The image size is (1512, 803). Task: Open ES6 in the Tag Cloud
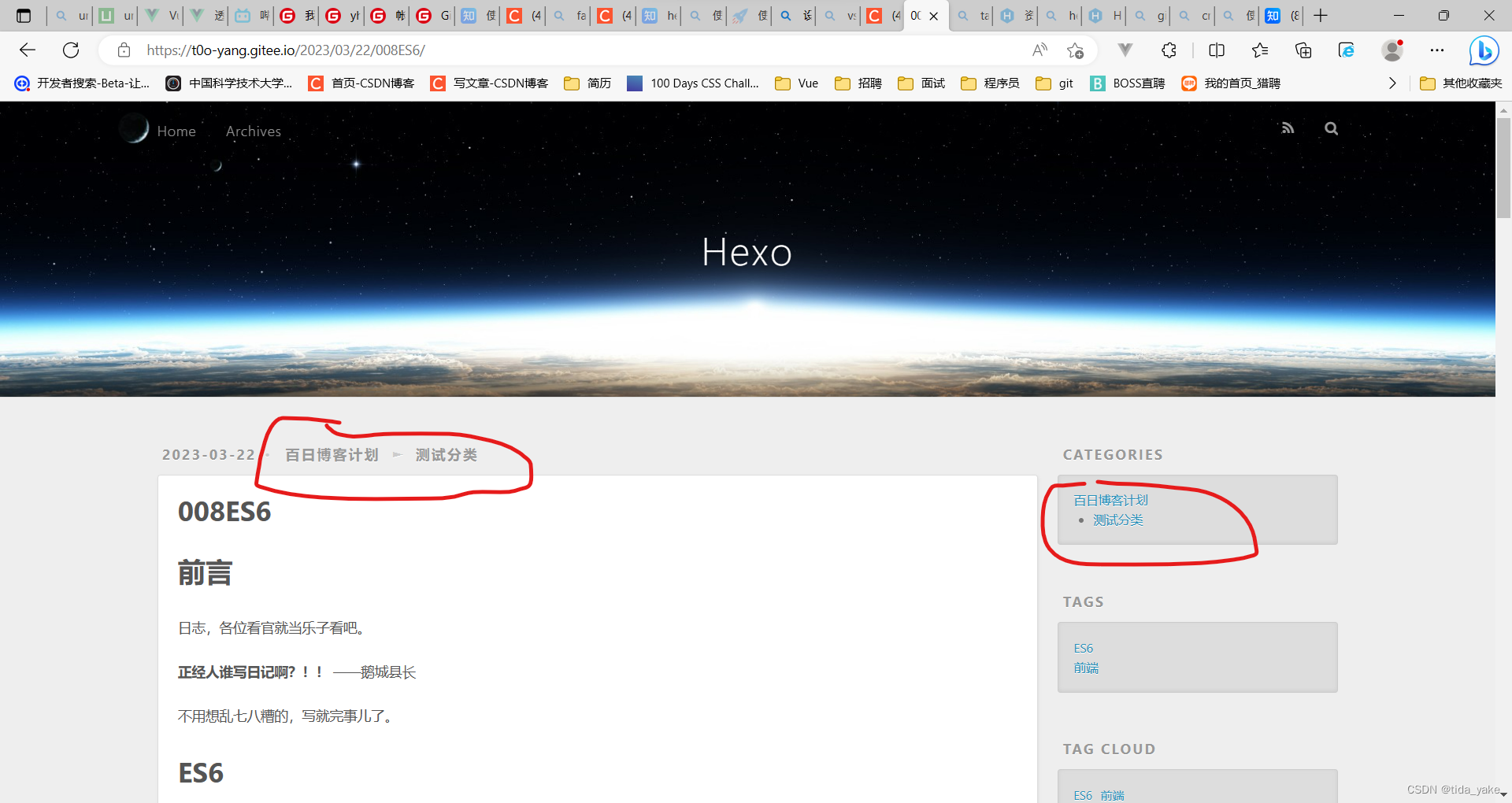(1083, 795)
